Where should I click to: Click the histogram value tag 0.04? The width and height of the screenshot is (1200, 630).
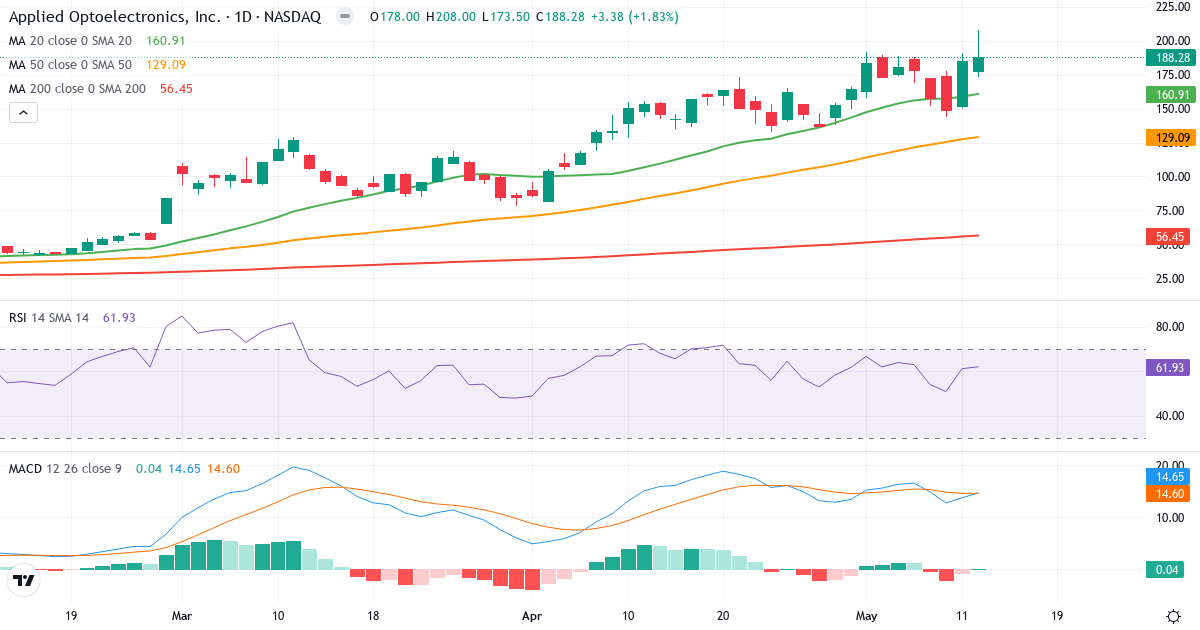coord(1166,569)
